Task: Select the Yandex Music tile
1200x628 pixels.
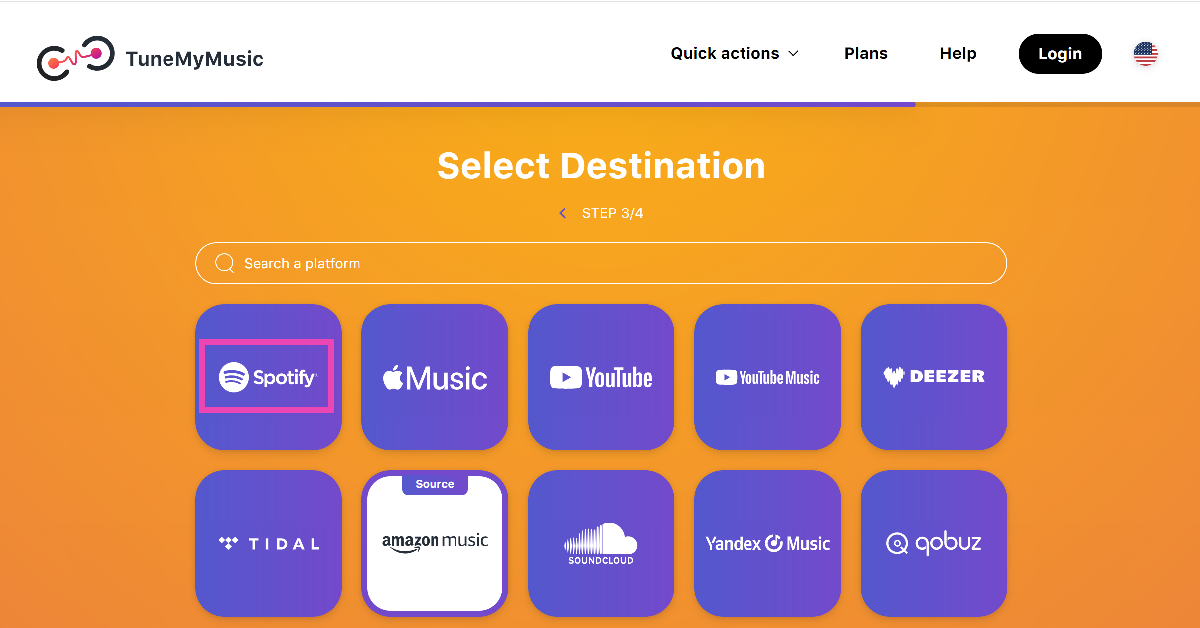Action: (x=767, y=543)
